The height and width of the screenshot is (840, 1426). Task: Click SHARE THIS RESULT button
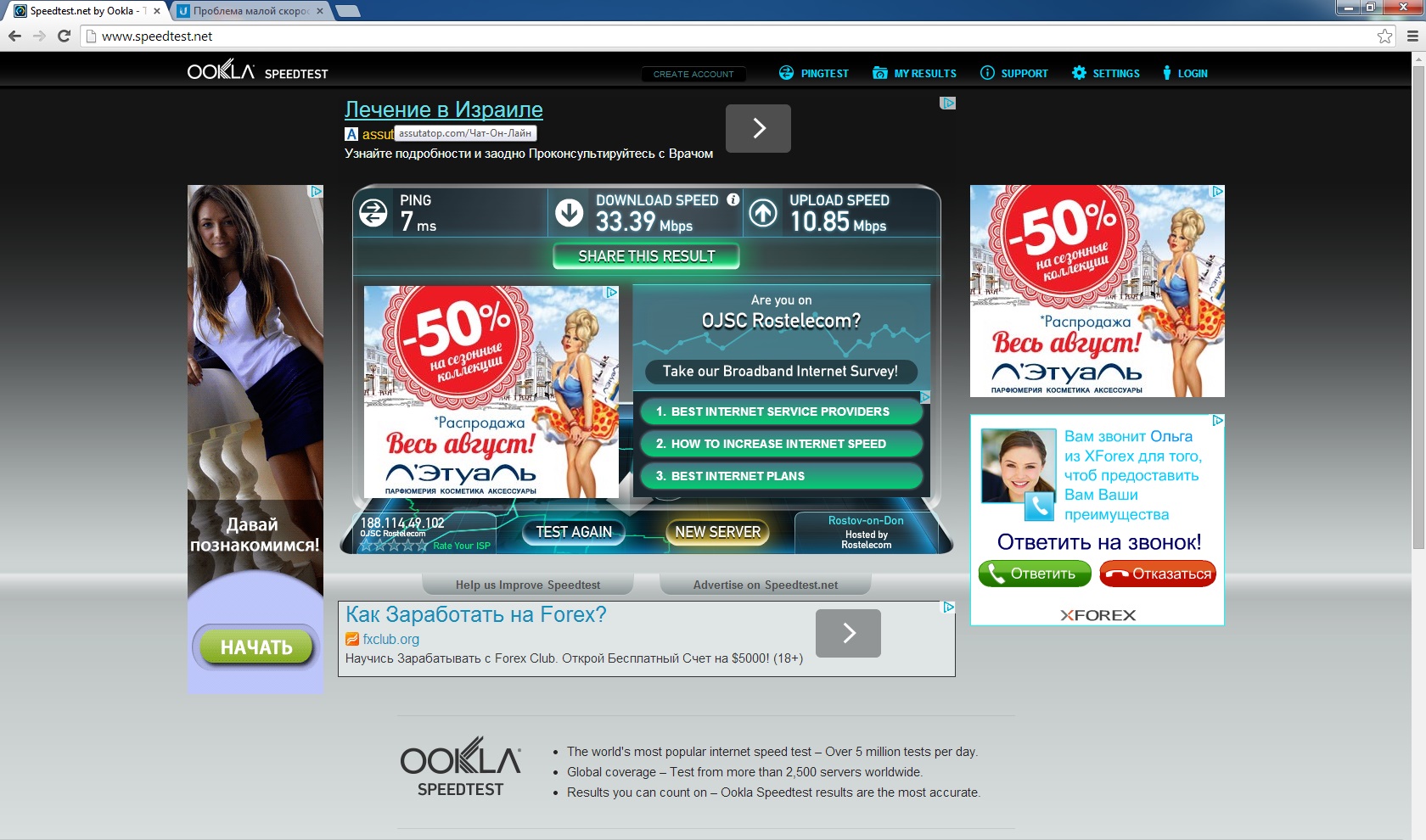click(x=646, y=256)
